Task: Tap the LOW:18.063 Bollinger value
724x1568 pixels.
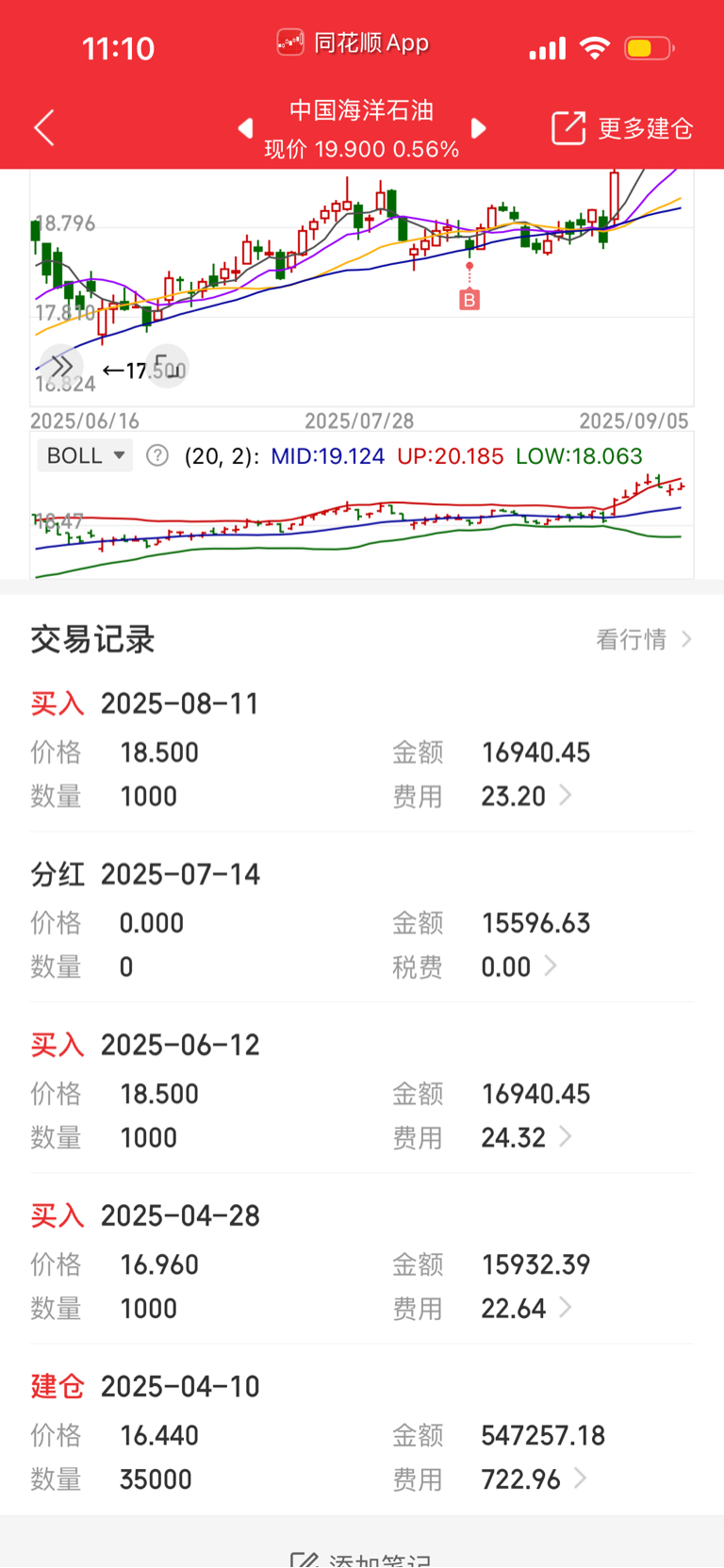Action: click(x=579, y=456)
